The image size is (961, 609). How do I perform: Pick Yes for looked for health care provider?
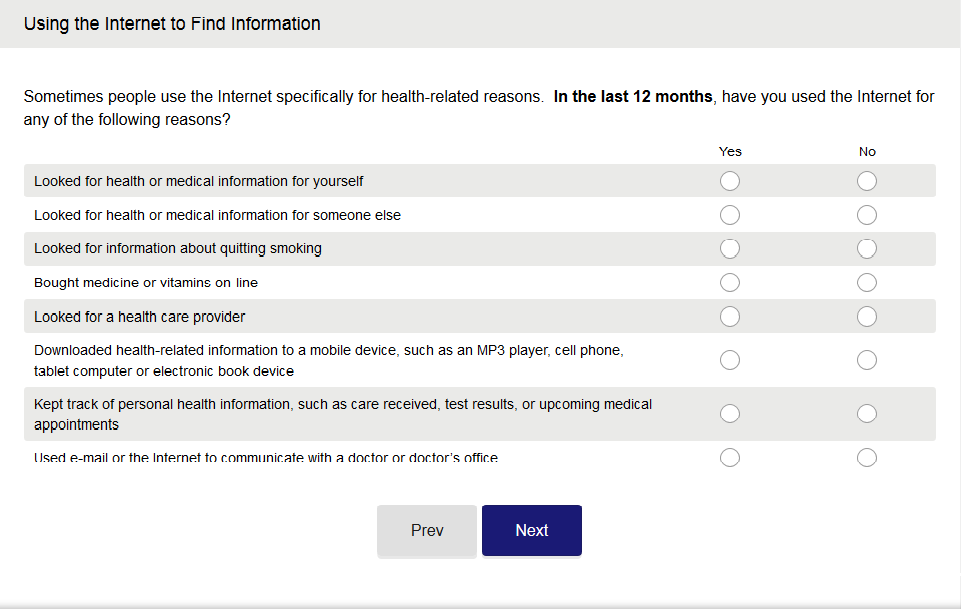[730, 317]
